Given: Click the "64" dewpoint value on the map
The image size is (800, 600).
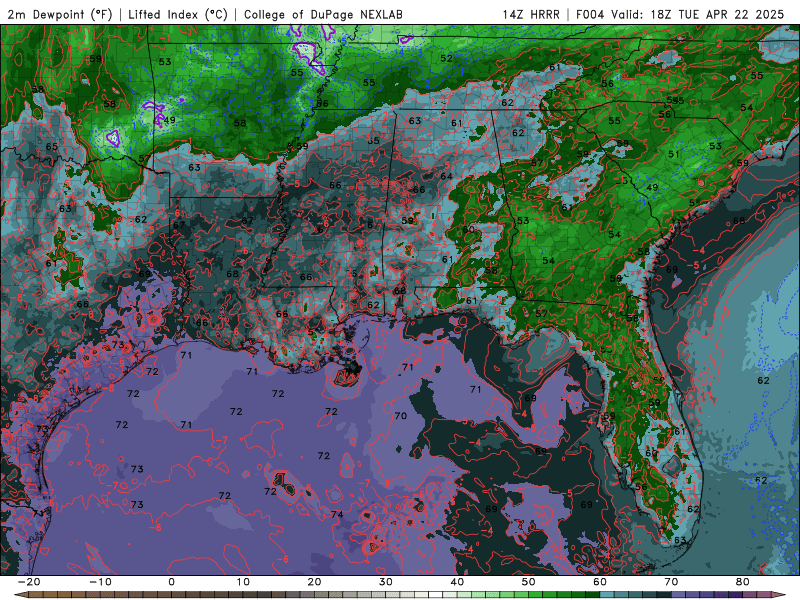Looking at the screenshot, I should click(x=446, y=176).
